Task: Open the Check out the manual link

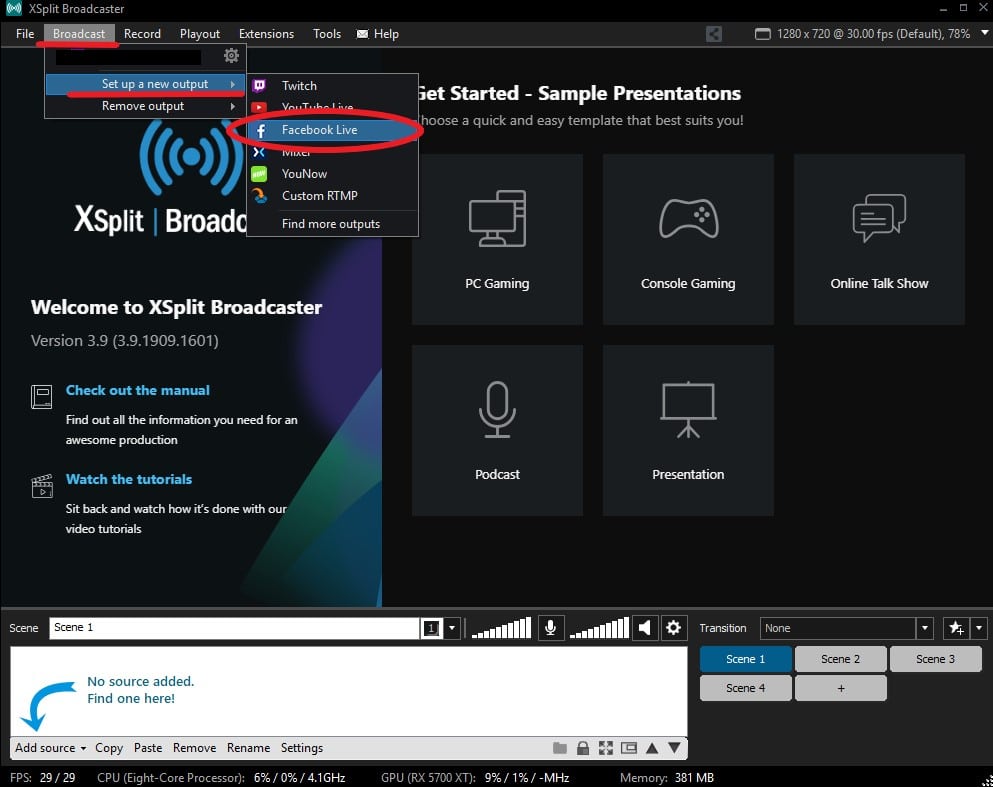Action: [x=138, y=390]
